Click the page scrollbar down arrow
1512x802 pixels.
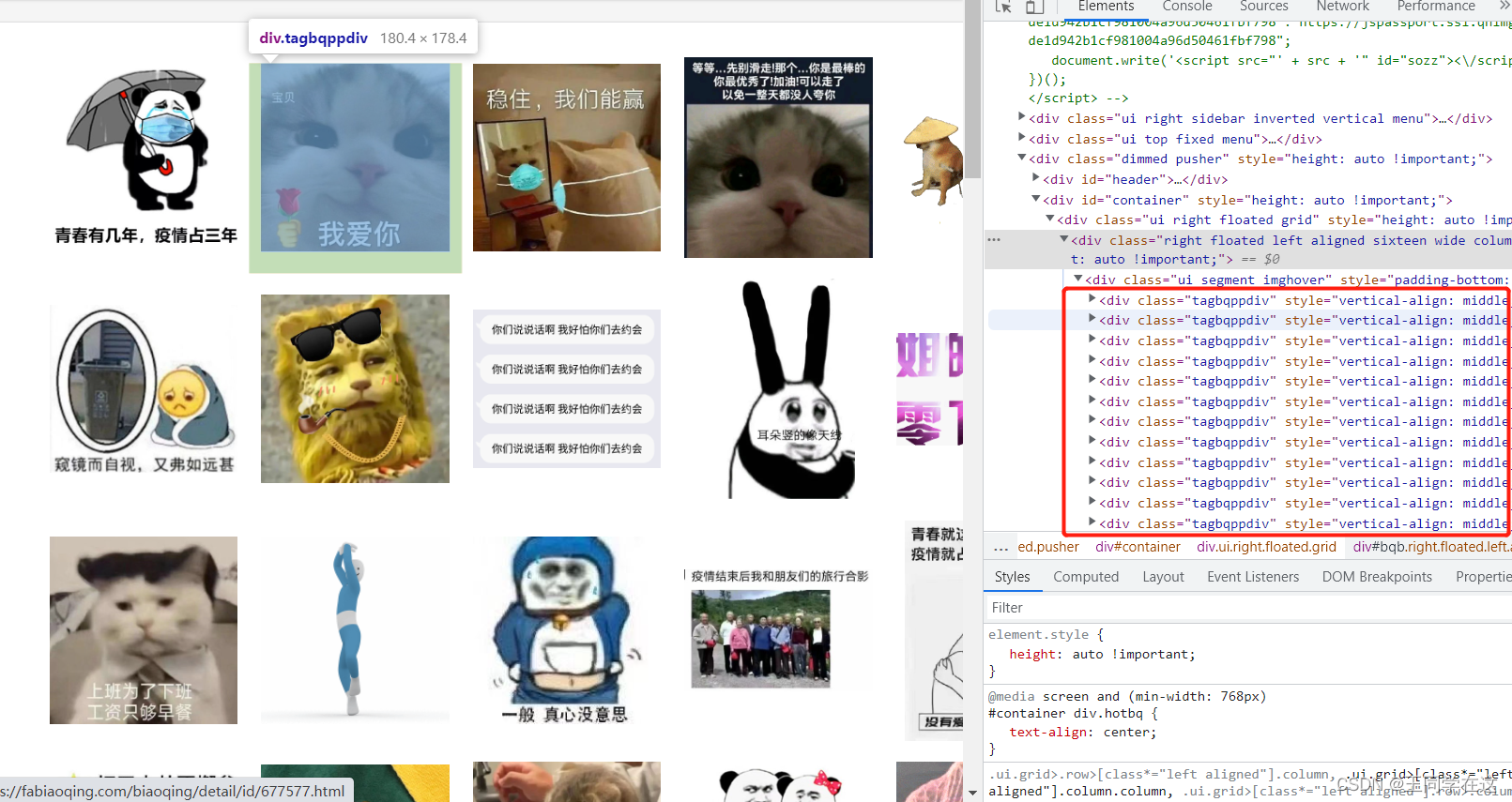pyautogui.click(x=973, y=794)
